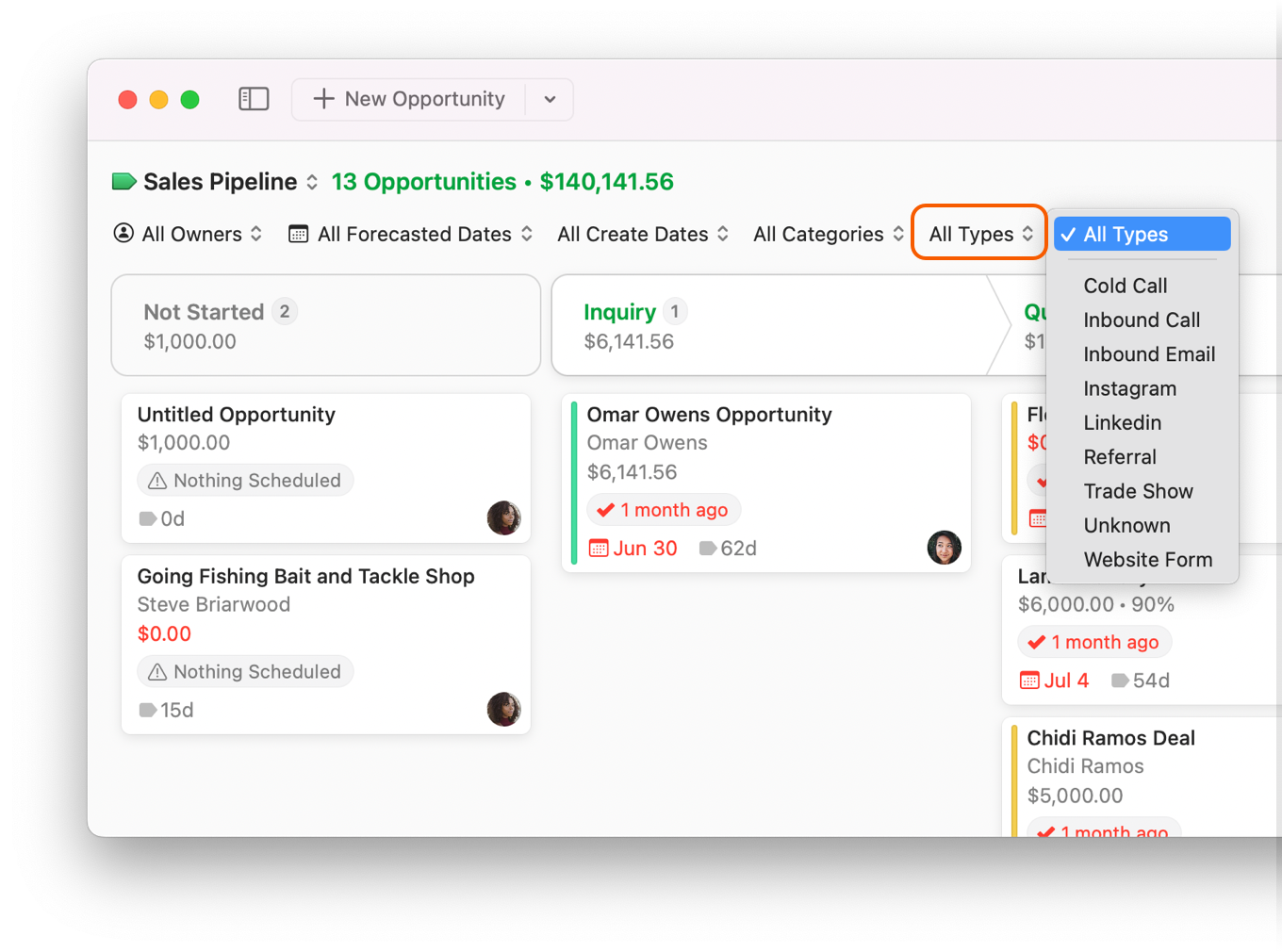The width and height of the screenshot is (1282, 952).
Task: Click the calendar icon on All Forecasted Dates
Action: tap(297, 234)
